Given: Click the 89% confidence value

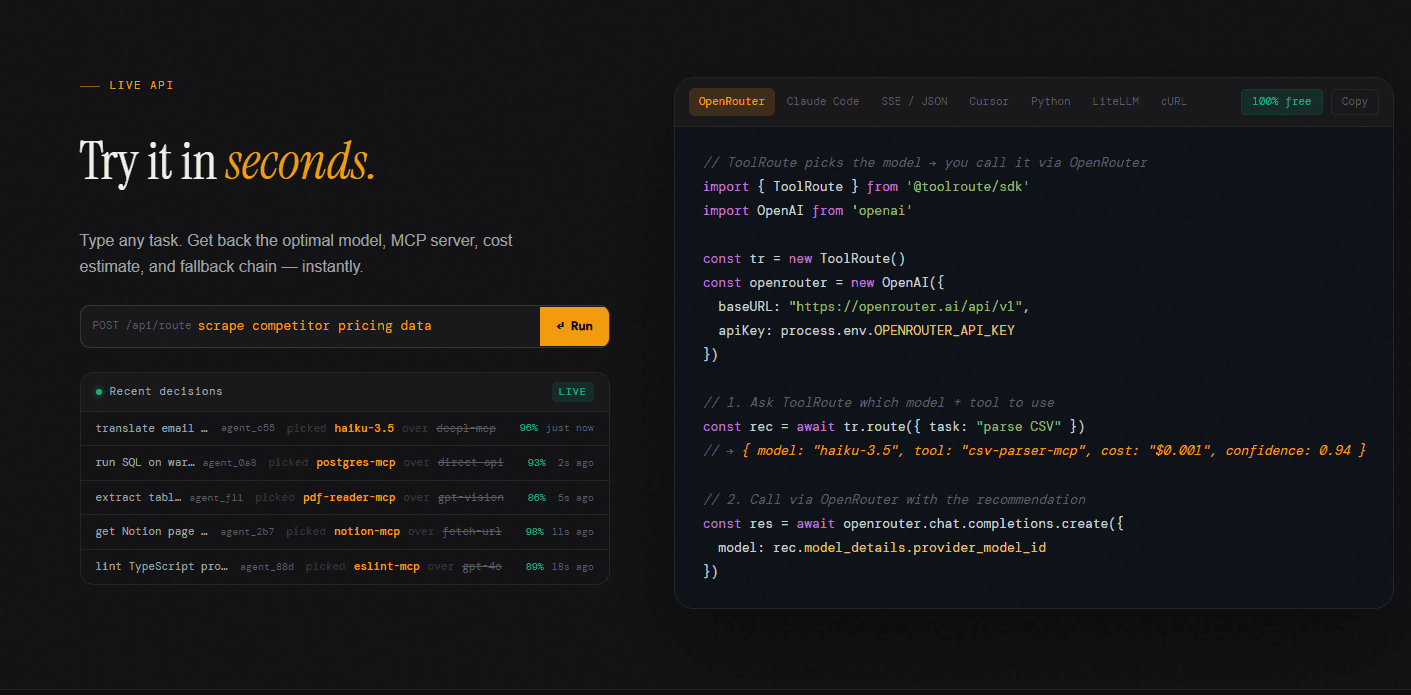Looking at the screenshot, I should tap(535, 567).
